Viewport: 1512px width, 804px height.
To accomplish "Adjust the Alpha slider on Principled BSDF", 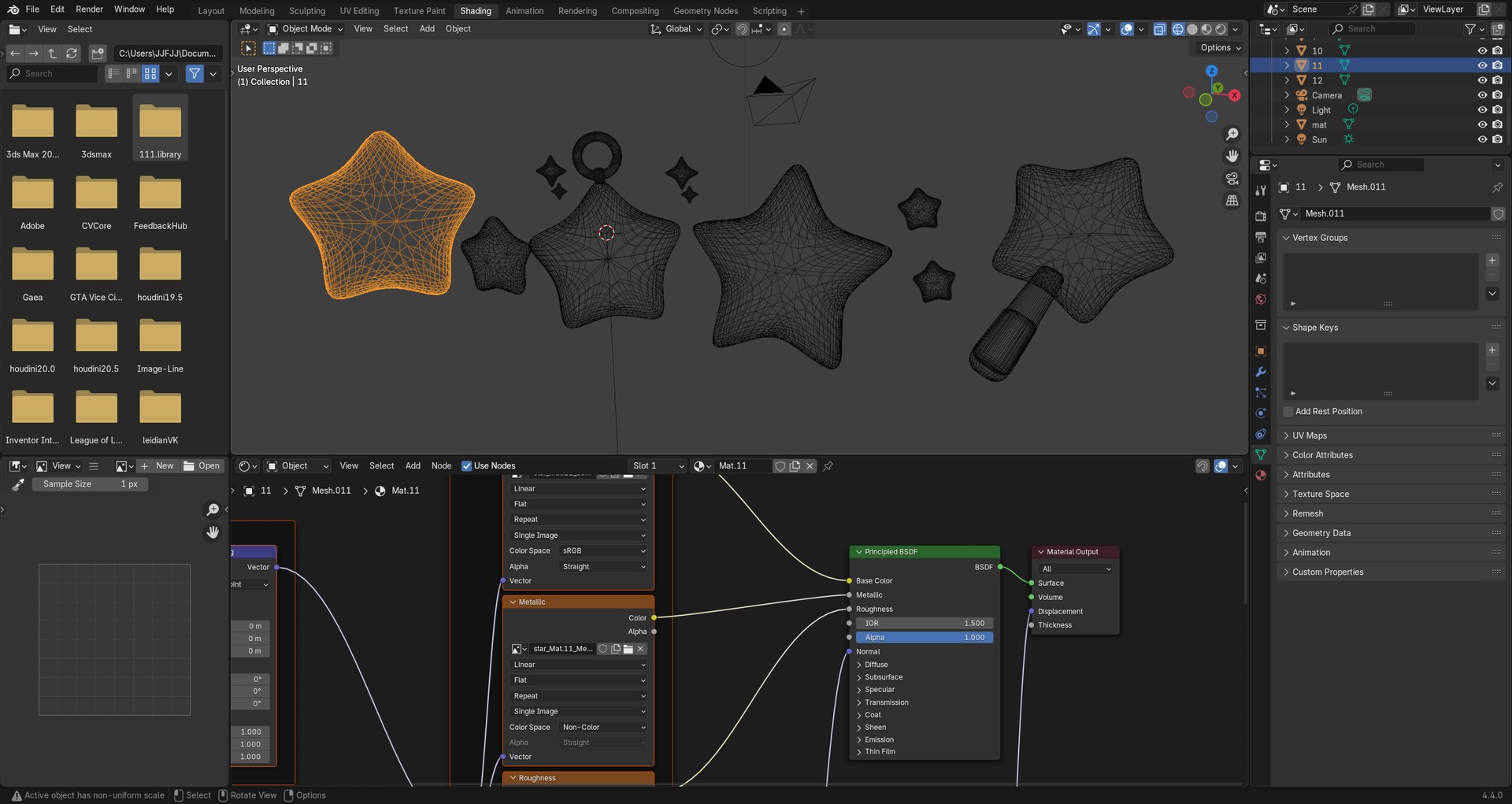I will pos(925,638).
